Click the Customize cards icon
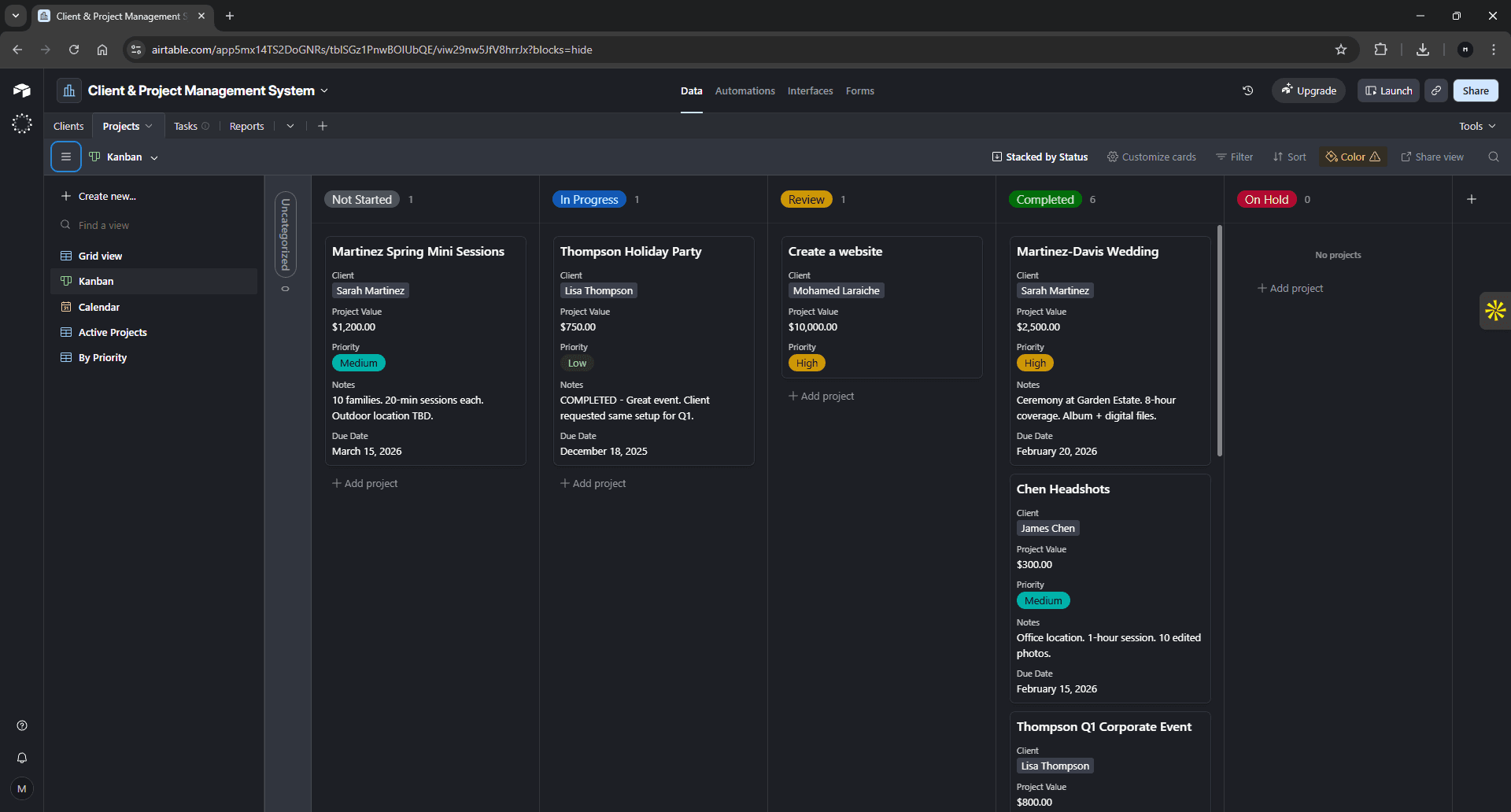This screenshot has width=1511, height=812. (x=1113, y=157)
